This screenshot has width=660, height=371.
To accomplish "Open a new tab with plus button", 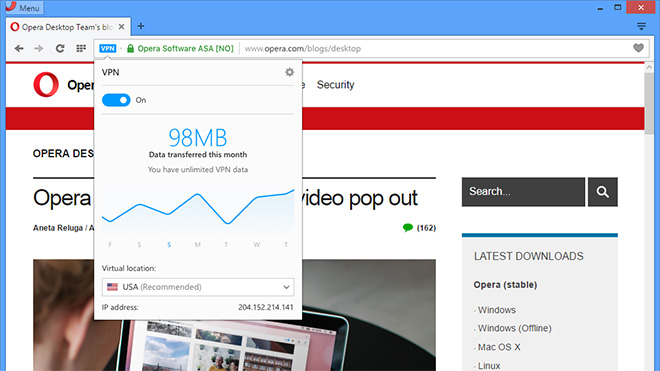I will 141,26.
